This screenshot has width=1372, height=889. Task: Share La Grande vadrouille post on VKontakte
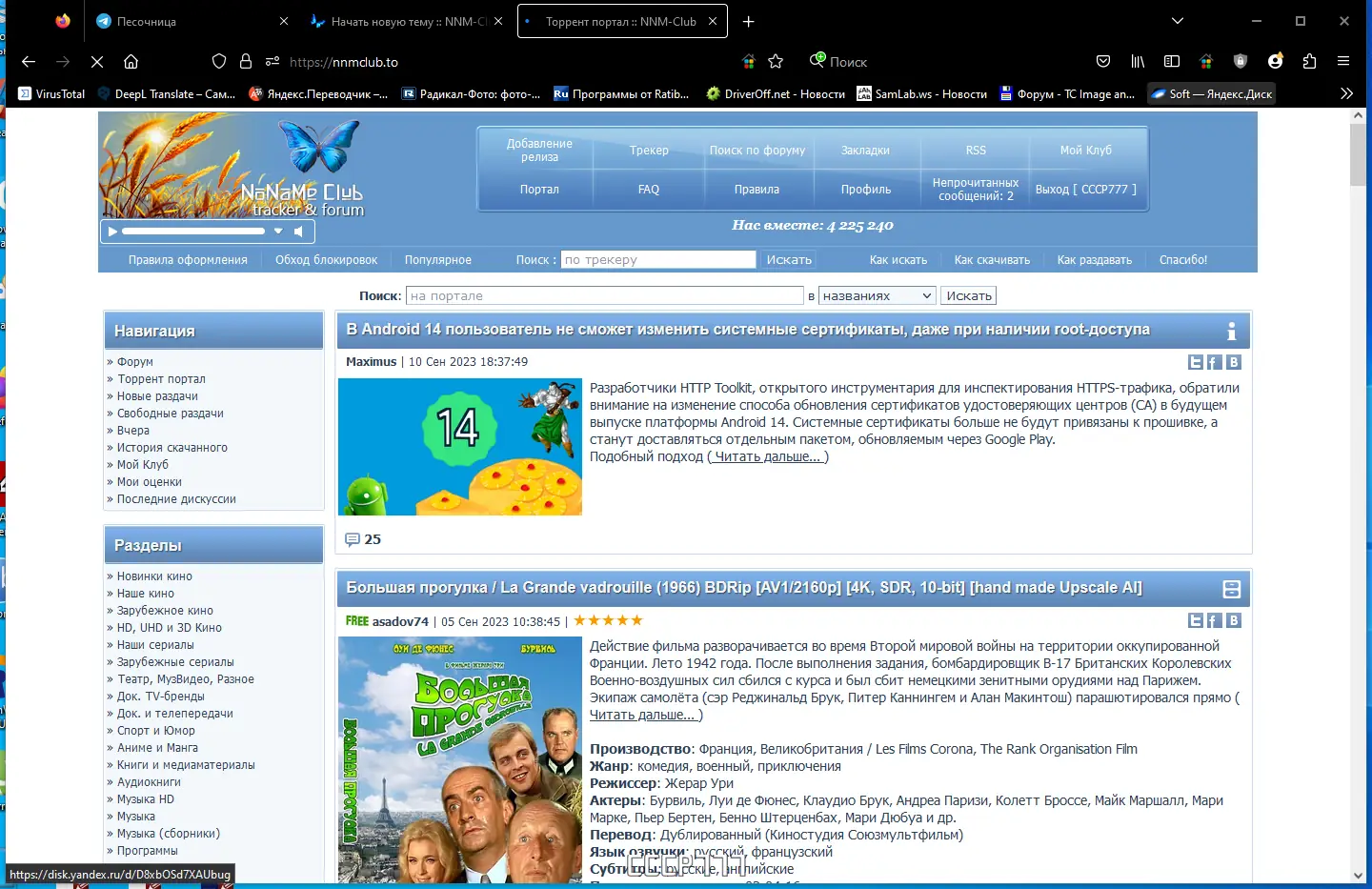pyautogui.click(x=1234, y=620)
